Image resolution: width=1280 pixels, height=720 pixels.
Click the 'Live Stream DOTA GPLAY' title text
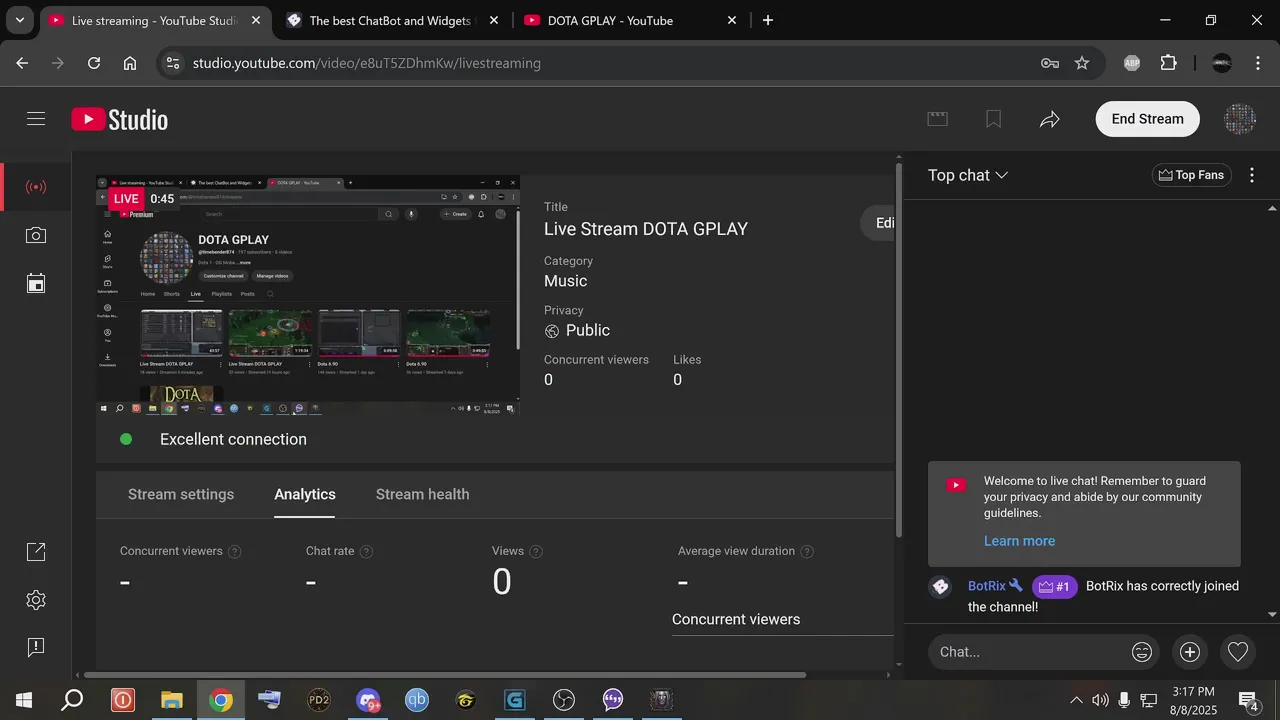pos(646,229)
